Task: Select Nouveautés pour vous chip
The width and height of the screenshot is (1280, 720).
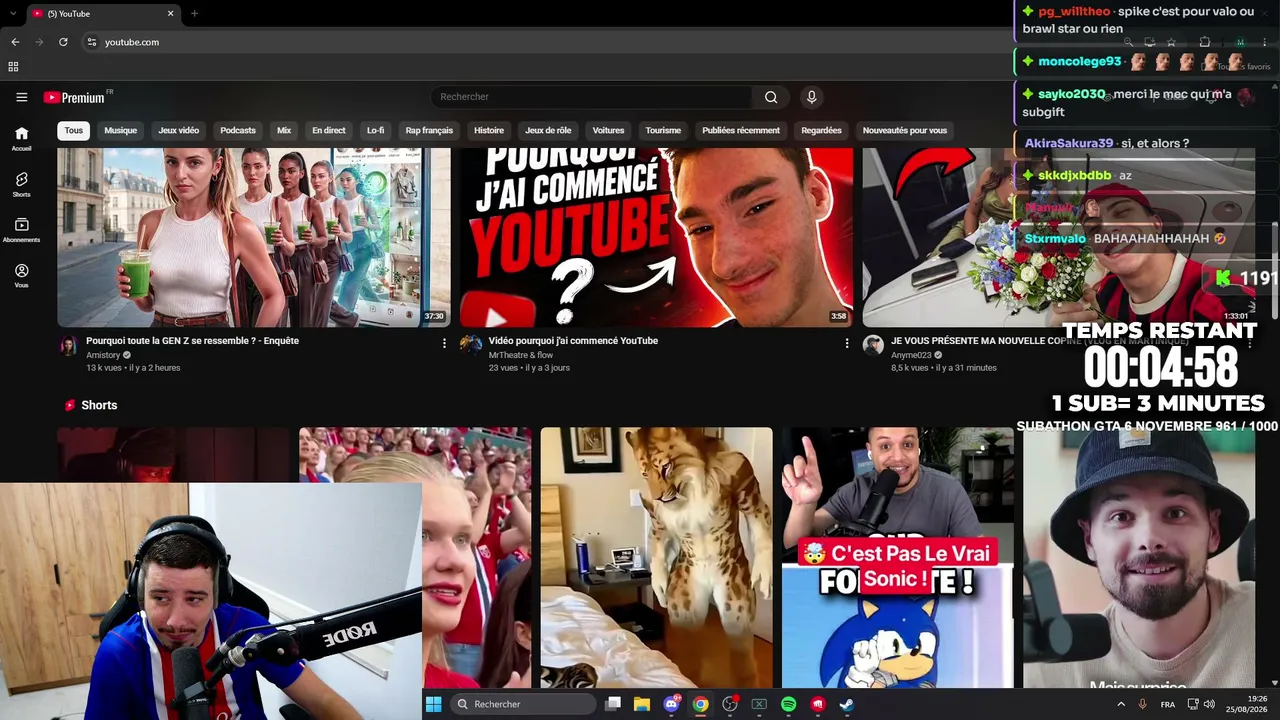Action: click(x=905, y=130)
